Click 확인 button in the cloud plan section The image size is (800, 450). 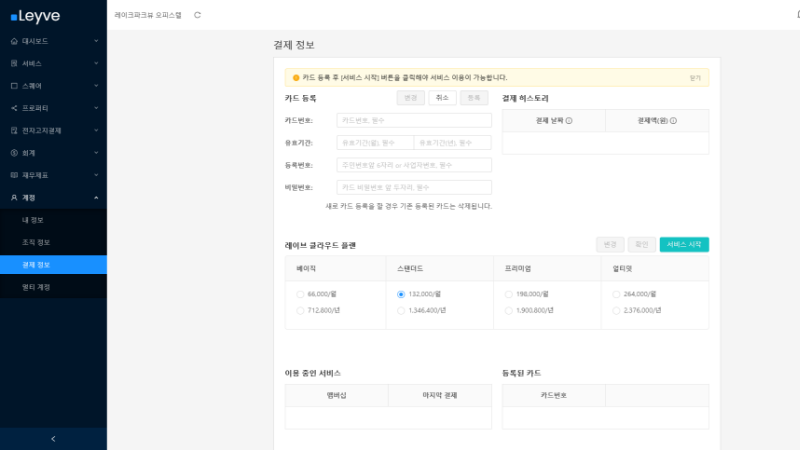pyautogui.click(x=642, y=244)
